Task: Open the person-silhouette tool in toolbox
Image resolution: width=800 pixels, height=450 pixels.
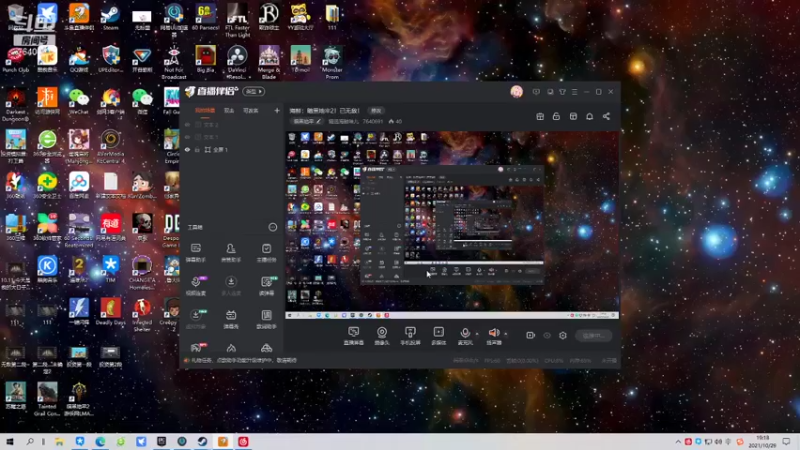Action: [x=231, y=253]
